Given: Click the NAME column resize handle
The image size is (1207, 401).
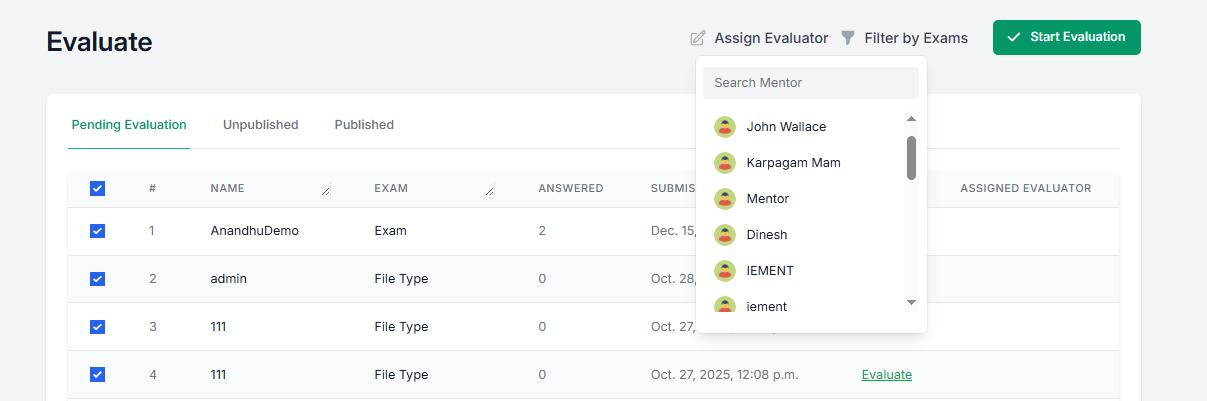Looking at the screenshot, I should click(x=325, y=190).
